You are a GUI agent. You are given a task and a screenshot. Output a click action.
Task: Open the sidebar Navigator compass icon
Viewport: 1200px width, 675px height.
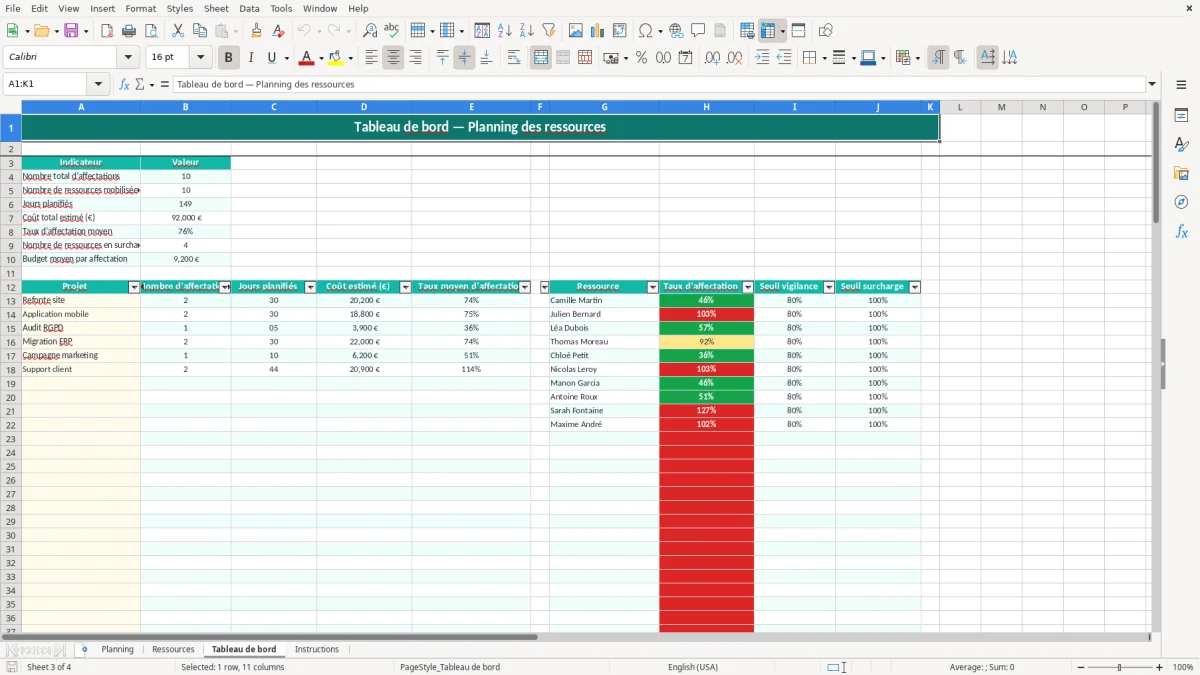(x=1181, y=202)
